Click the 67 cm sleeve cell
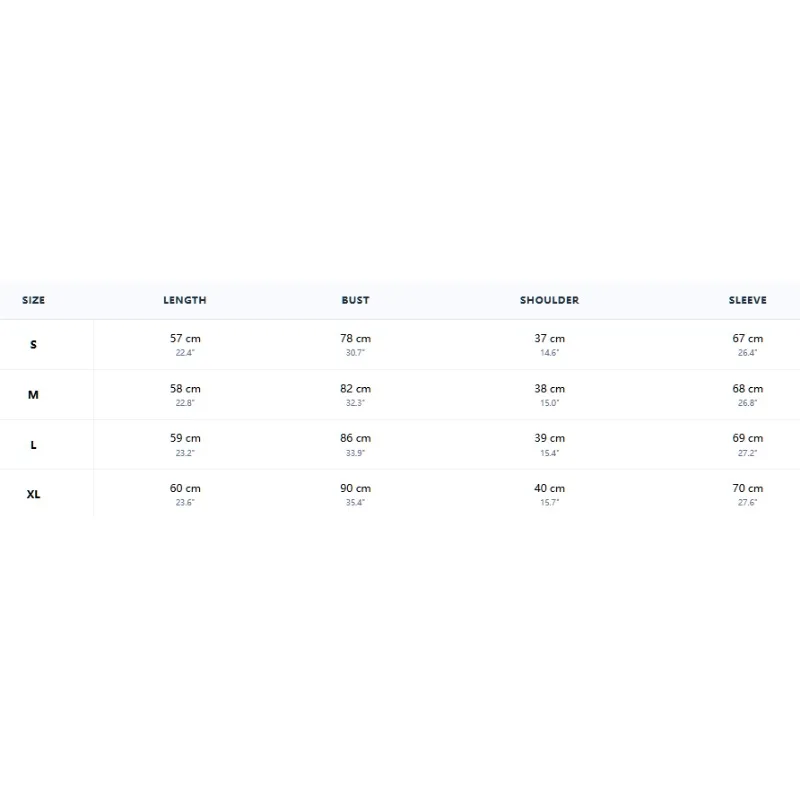This screenshot has width=800, height=800. click(747, 344)
